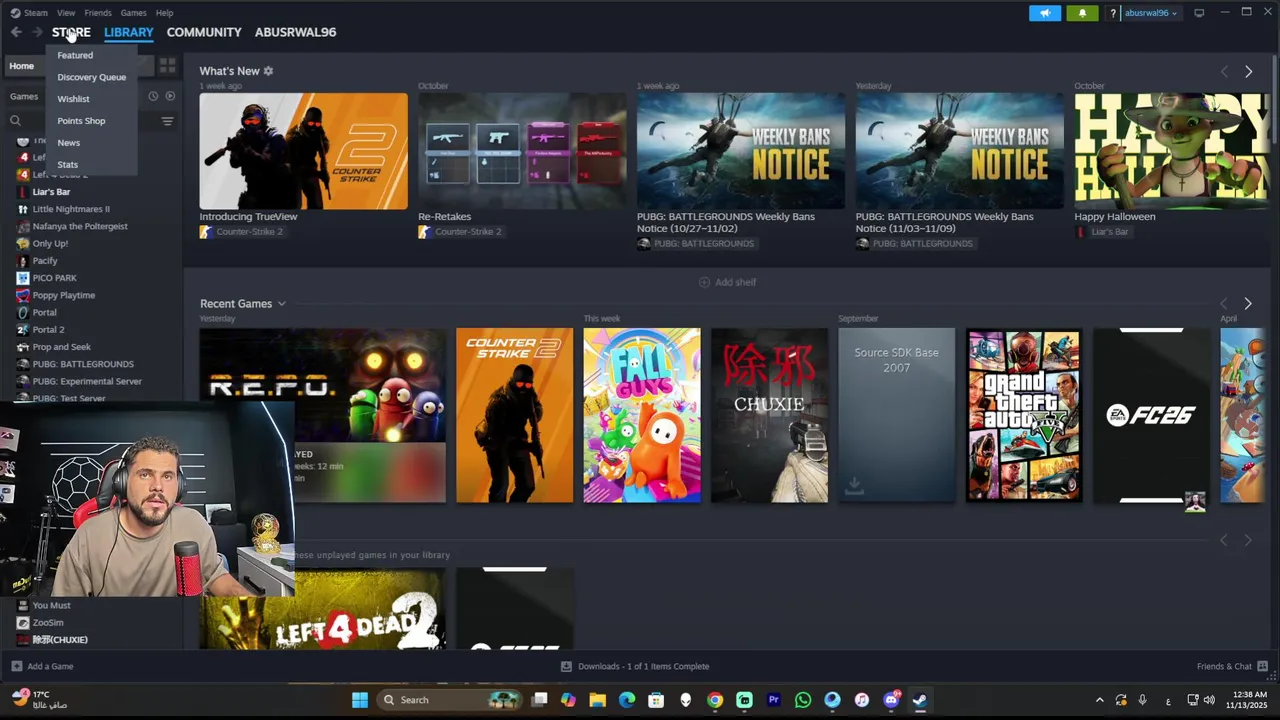The height and width of the screenshot is (720, 1280).
Task: Click the Downloads status icon
Action: tap(566, 666)
